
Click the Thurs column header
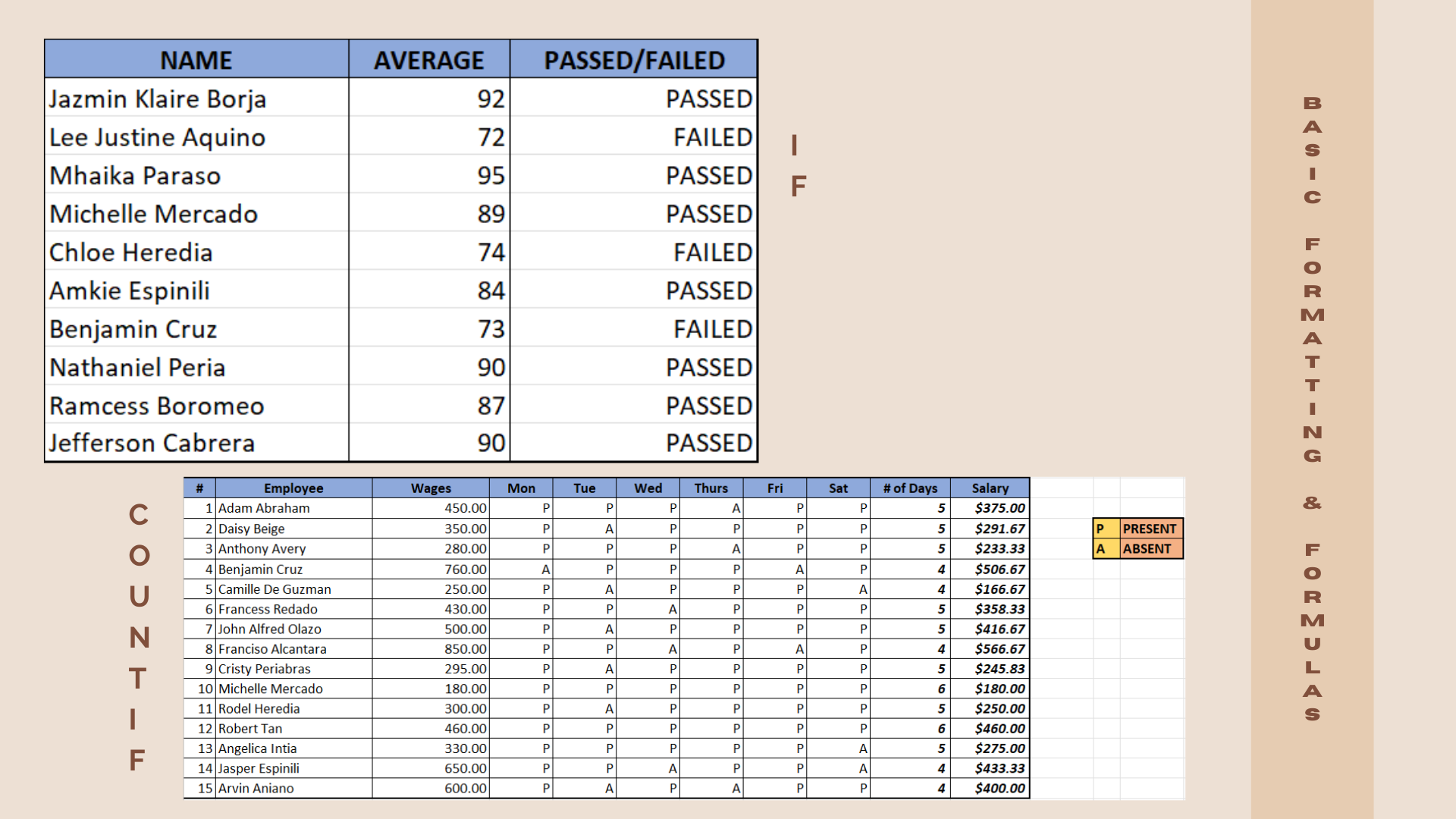[711, 488]
